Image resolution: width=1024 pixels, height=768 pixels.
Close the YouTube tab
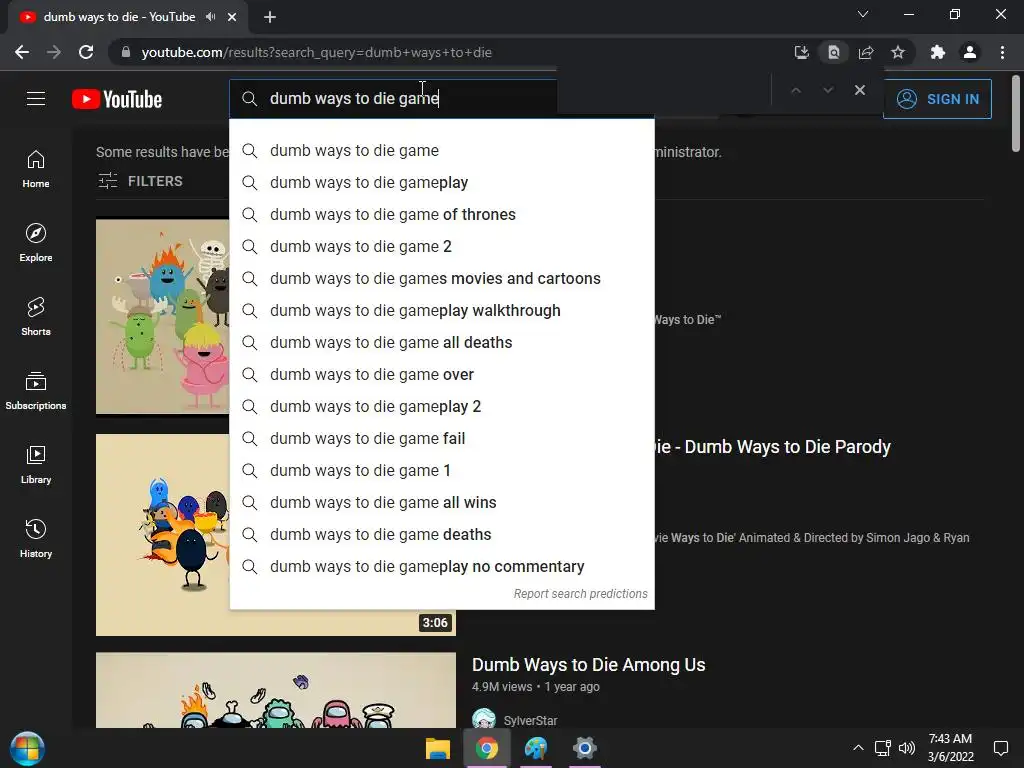tap(232, 17)
